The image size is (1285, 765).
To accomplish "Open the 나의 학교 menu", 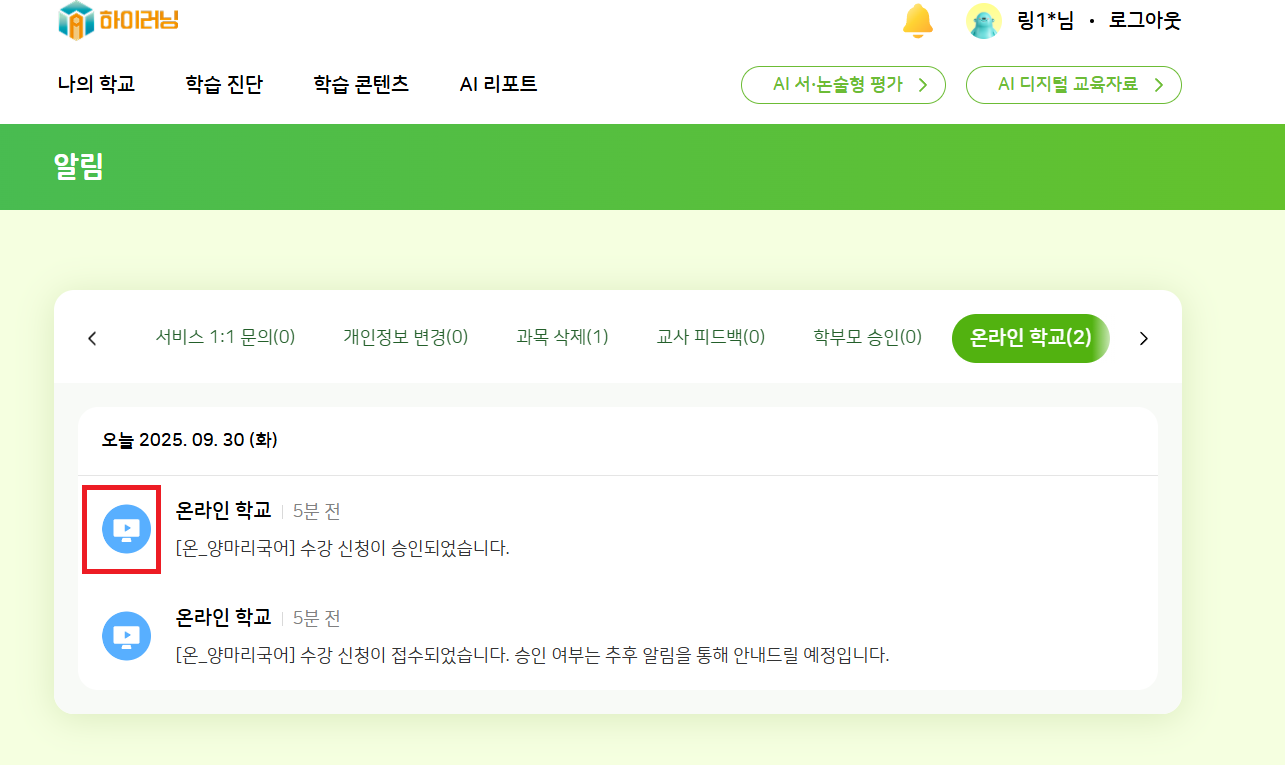I will tap(96, 84).
